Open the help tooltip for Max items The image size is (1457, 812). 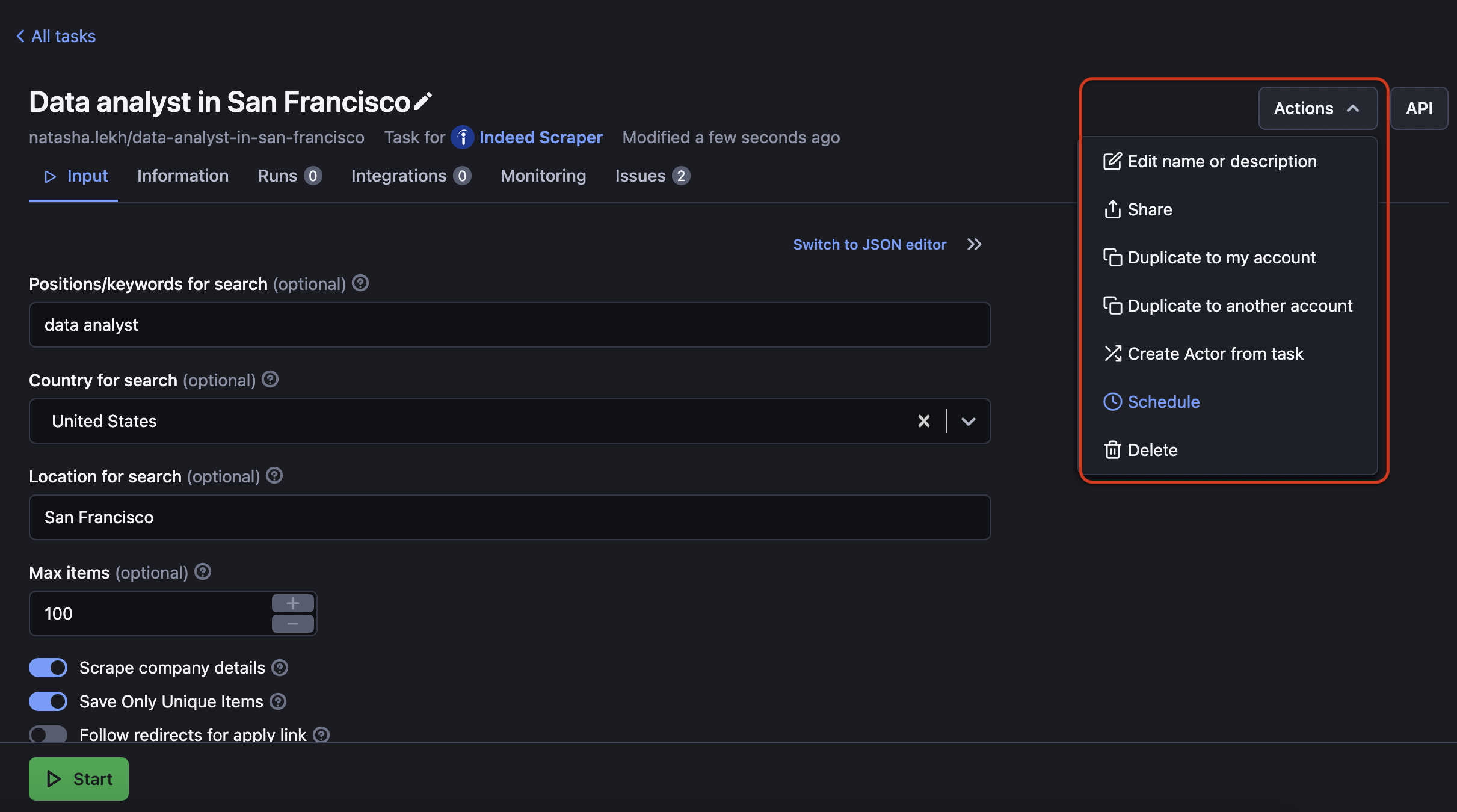pyautogui.click(x=203, y=572)
